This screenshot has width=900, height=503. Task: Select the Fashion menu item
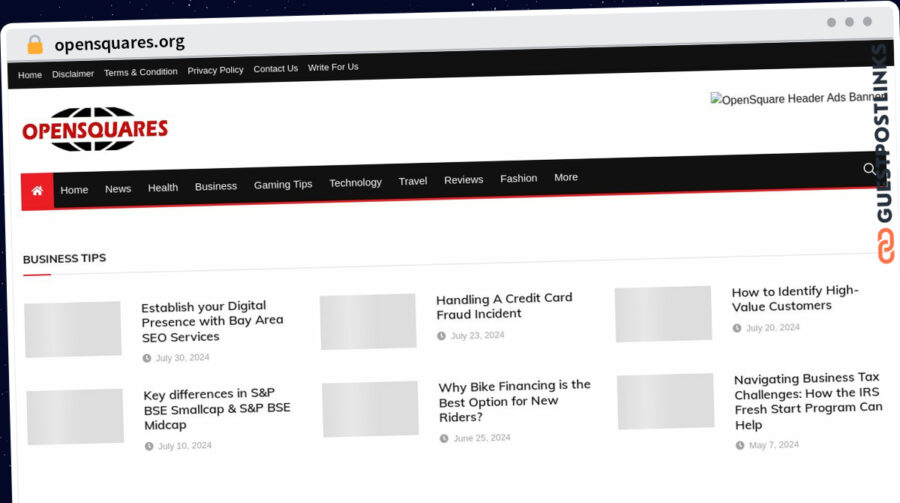tap(518, 179)
